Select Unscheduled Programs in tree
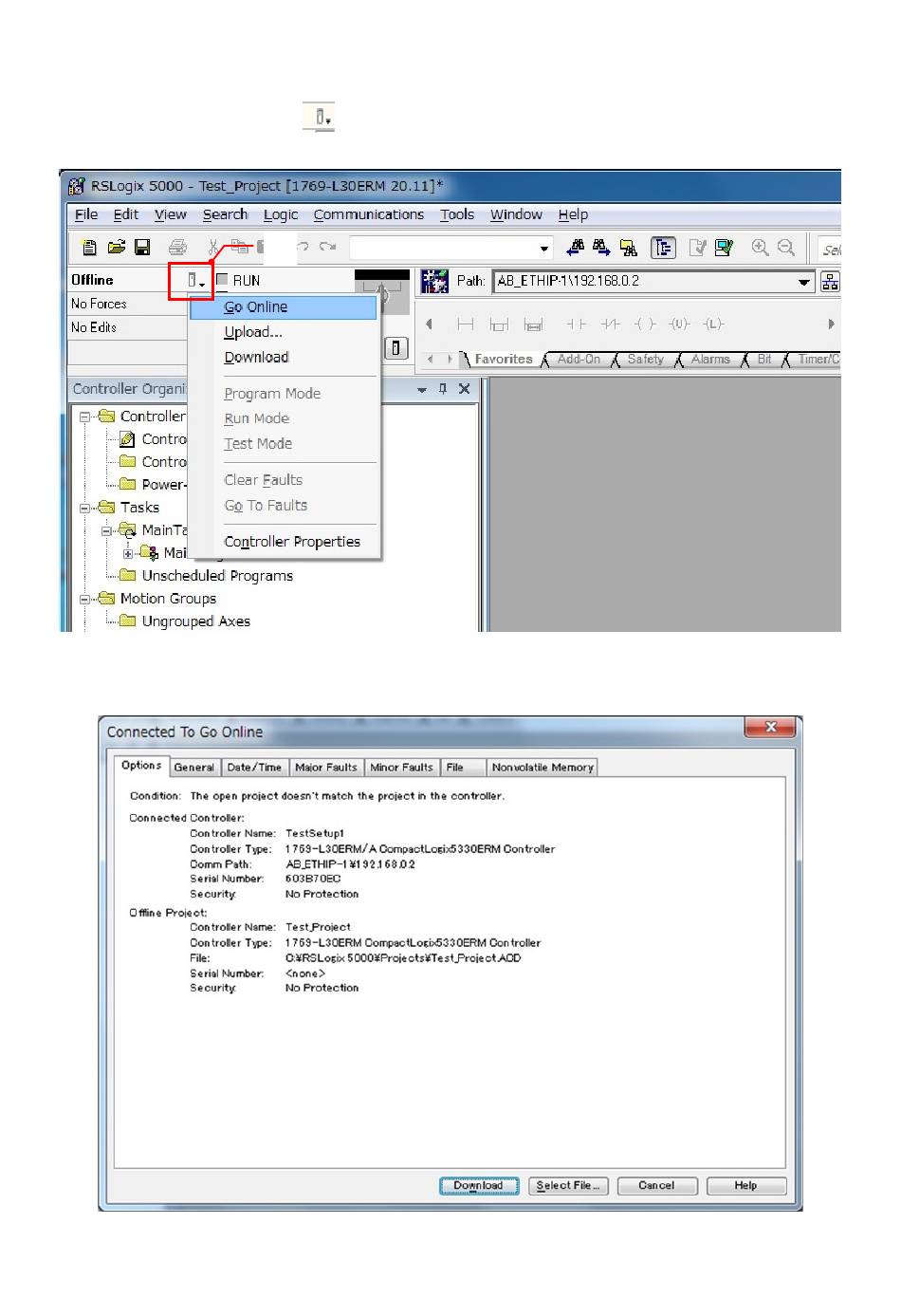Screen dimensions: 901x1316 [x=217, y=576]
